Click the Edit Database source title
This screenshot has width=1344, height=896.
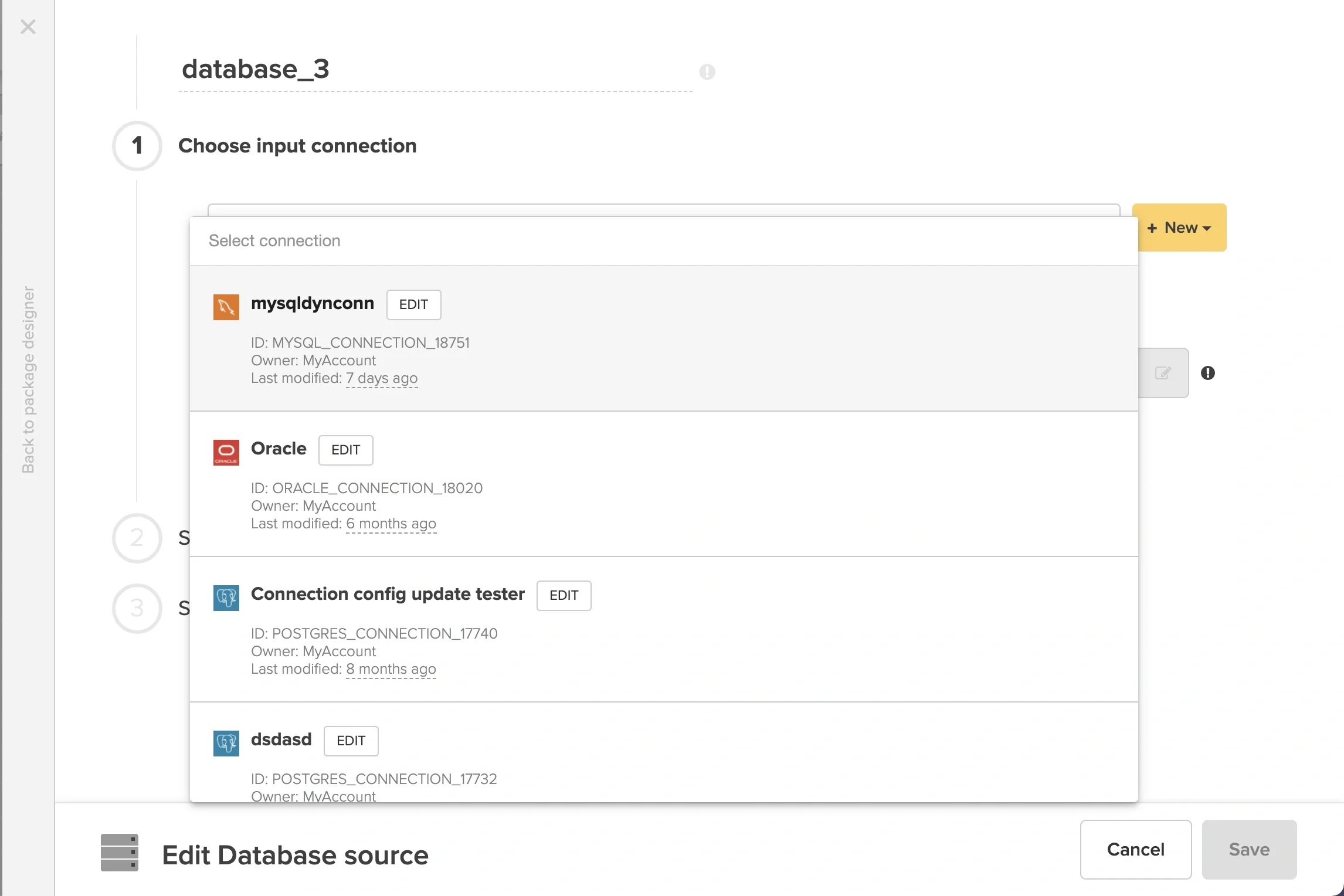tap(295, 855)
